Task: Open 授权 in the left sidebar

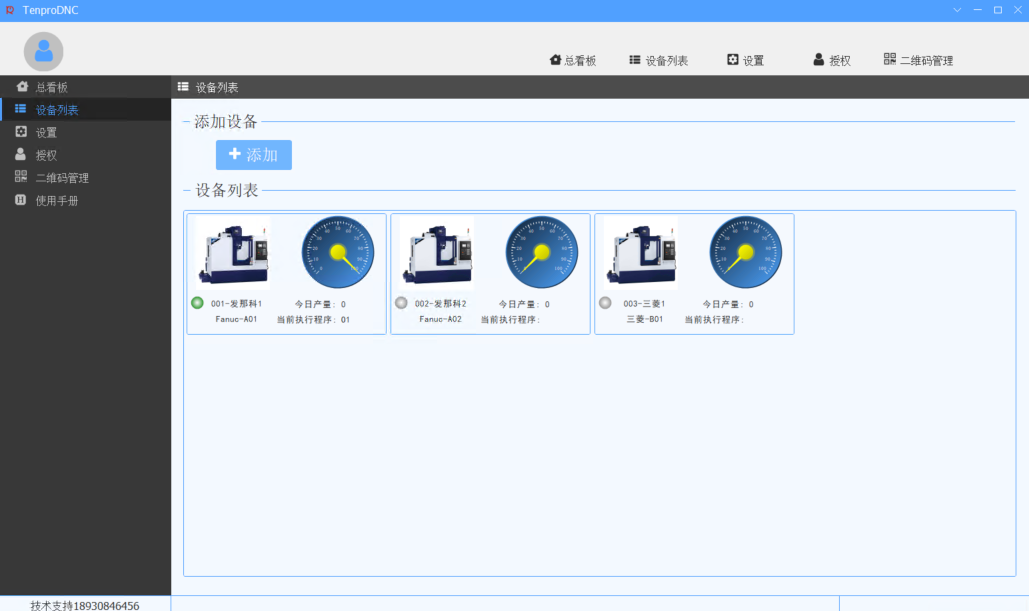Action: pyautogui.click(x=46, y=155)
